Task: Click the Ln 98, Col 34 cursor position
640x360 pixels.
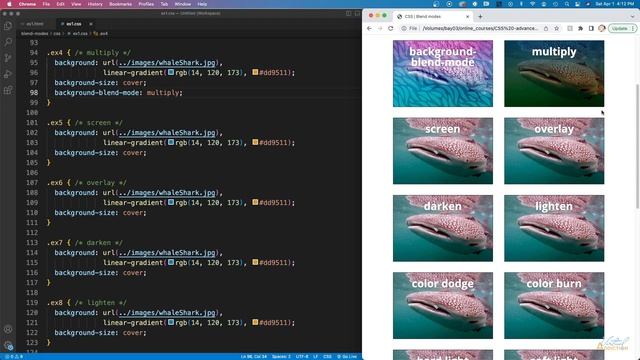Action: (x=253, y=357)
